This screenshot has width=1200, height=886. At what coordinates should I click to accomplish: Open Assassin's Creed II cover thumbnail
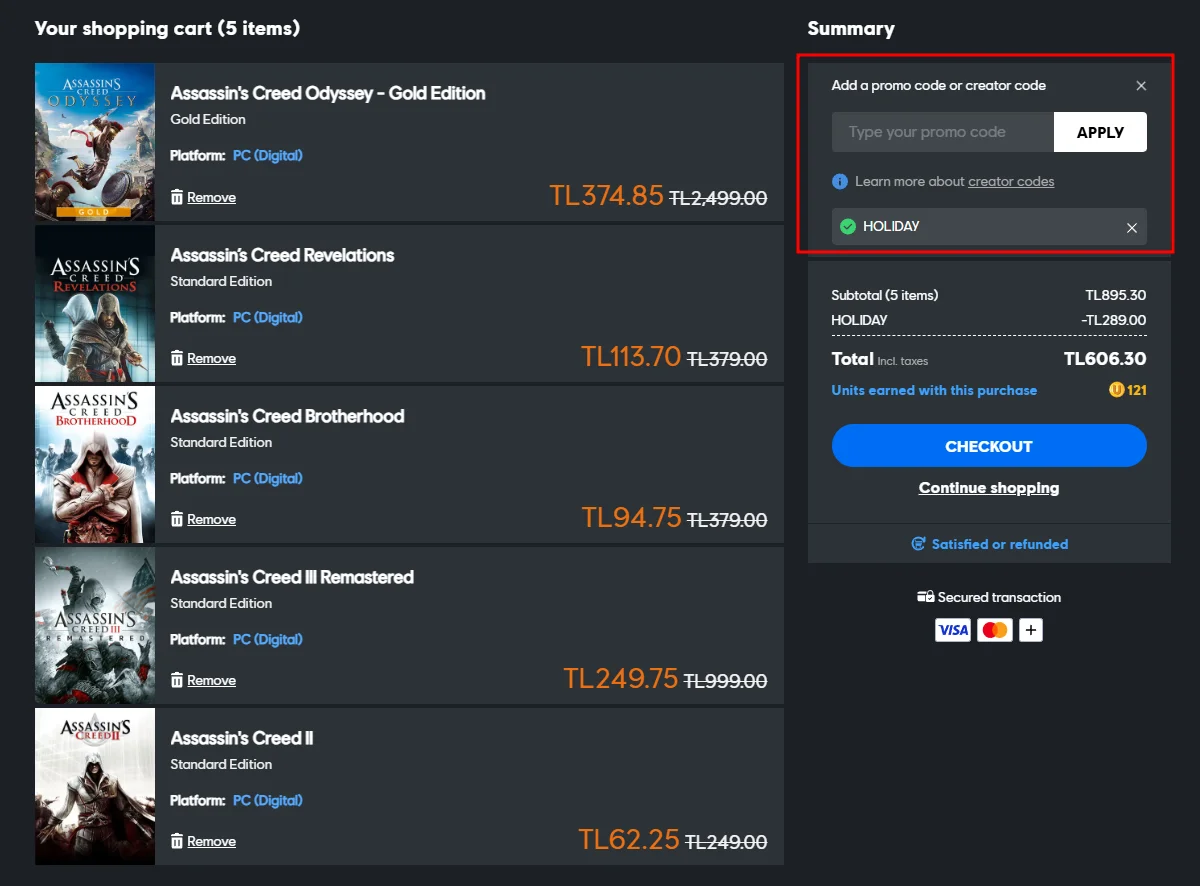point(95,786)
